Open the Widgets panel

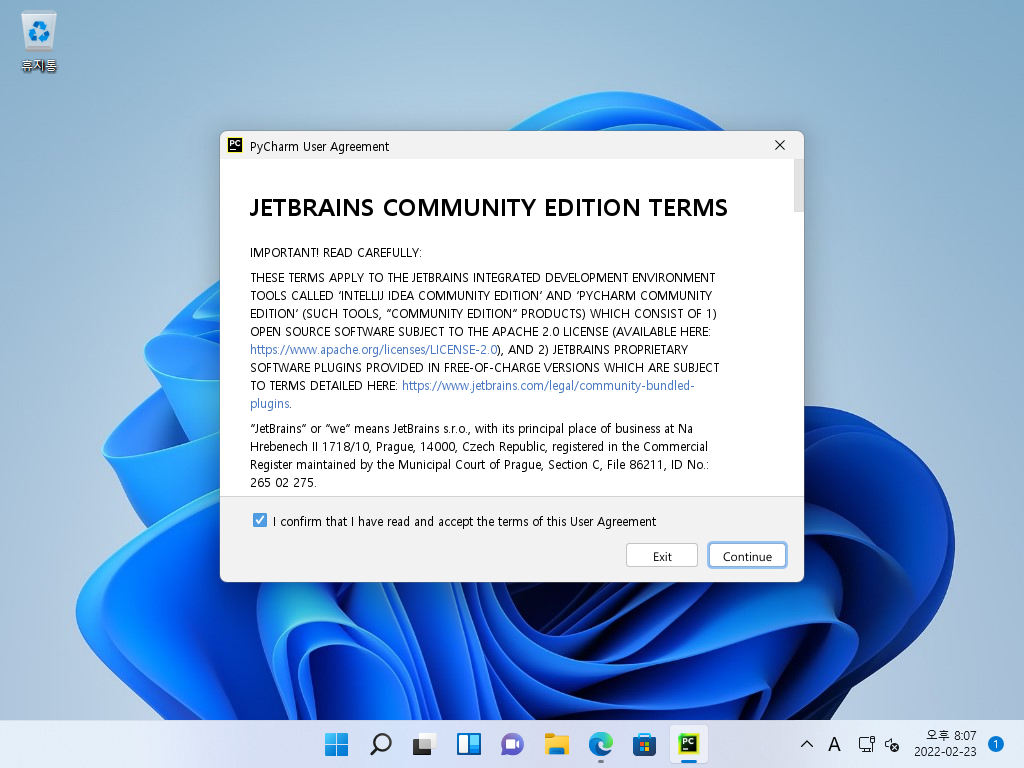pyautogui.click(x=469, y=744)
